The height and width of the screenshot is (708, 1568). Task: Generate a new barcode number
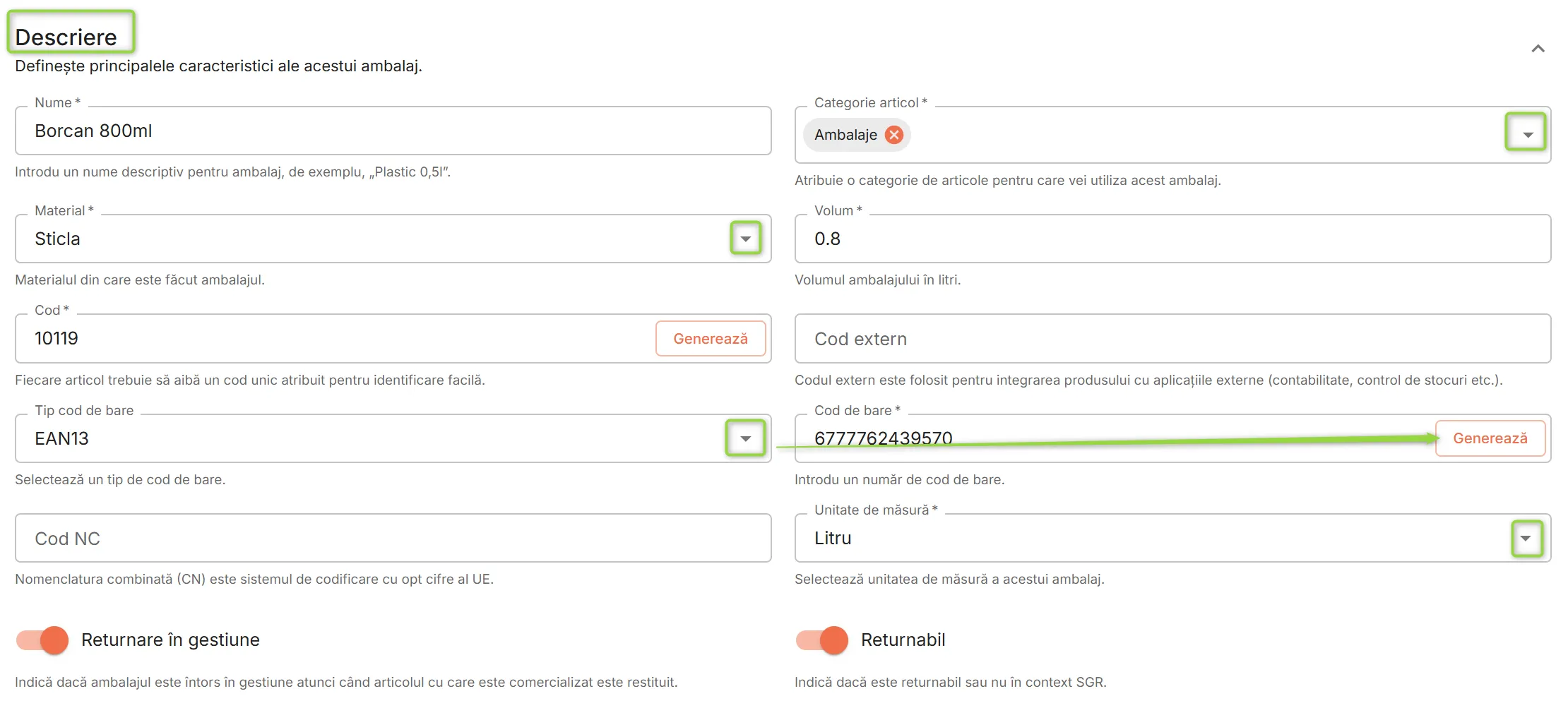pyautogui.click(x=1490, y=438)
